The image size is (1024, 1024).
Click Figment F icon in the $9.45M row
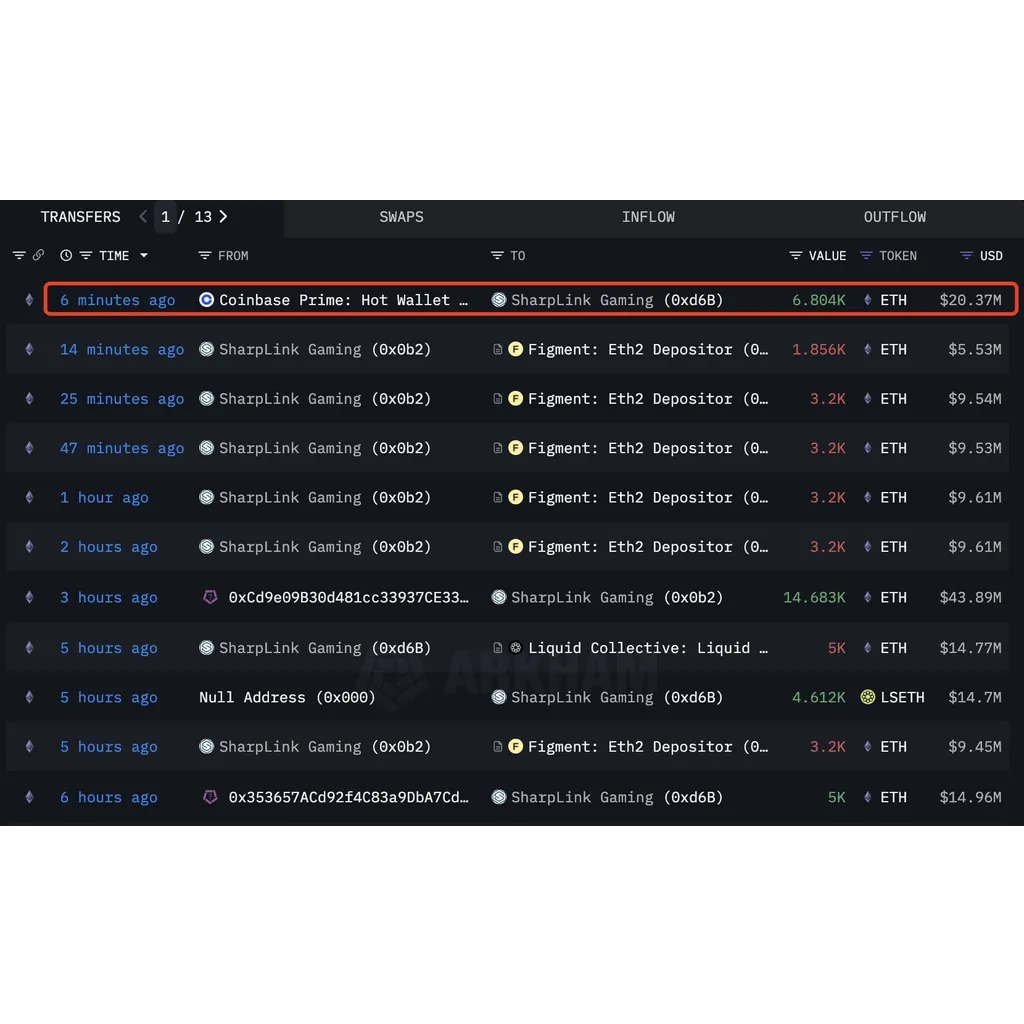[x=515, y=746]
